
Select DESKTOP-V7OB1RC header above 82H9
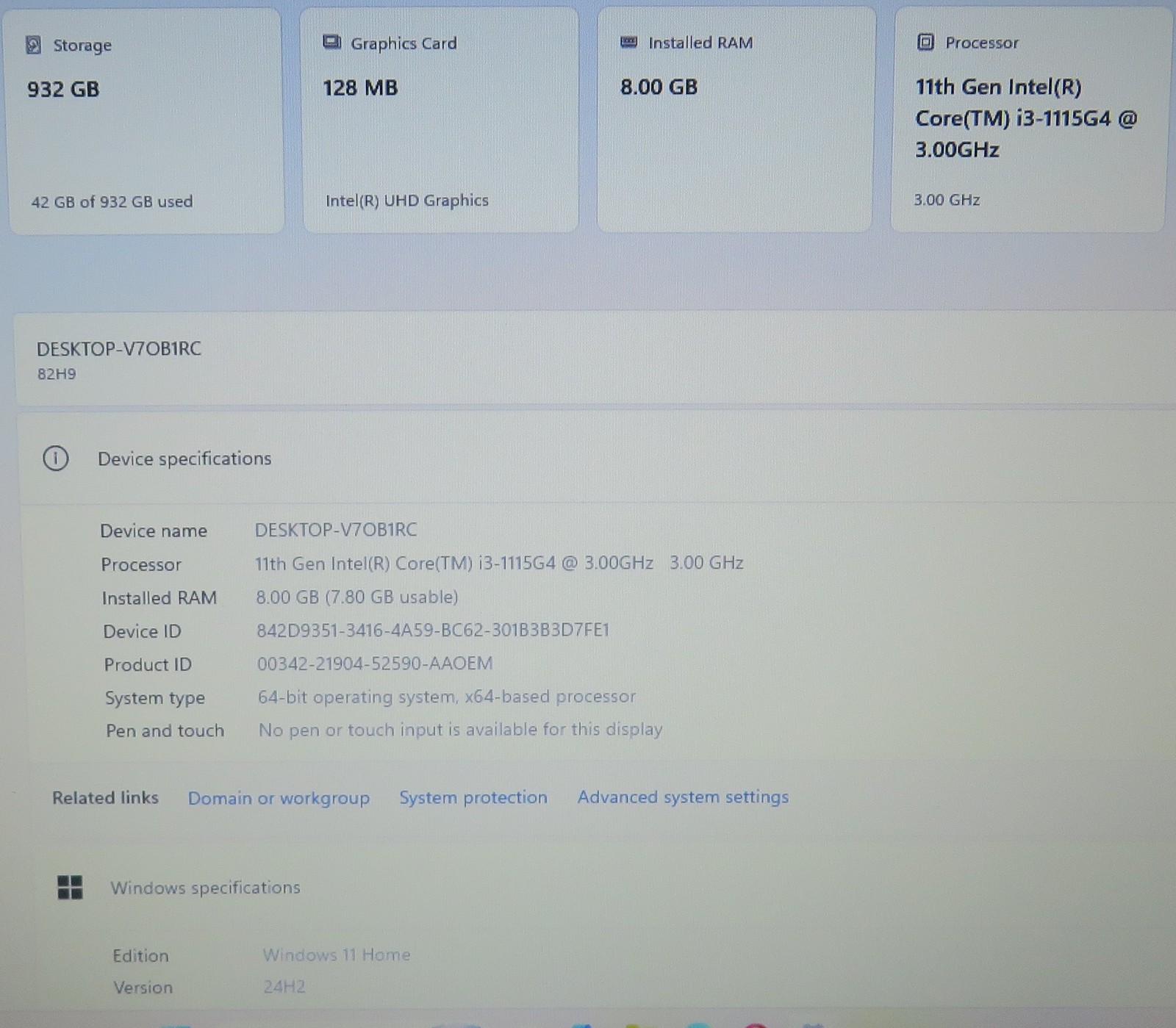click(119, 348)
